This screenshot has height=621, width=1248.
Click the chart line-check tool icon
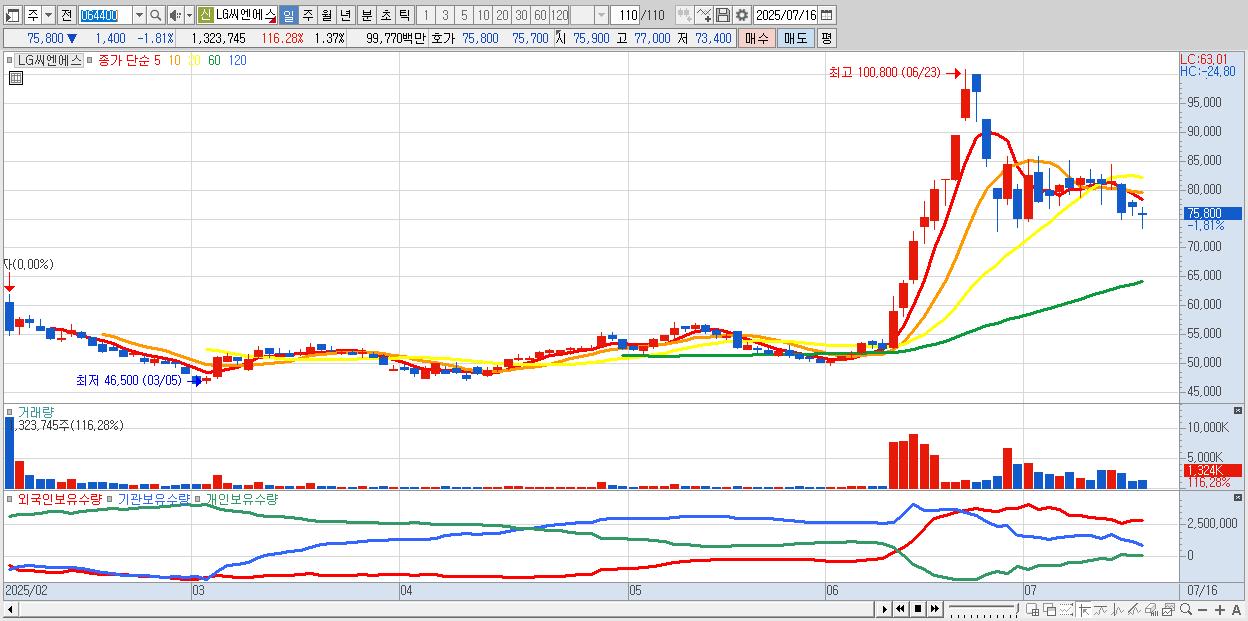pos(704,15)
